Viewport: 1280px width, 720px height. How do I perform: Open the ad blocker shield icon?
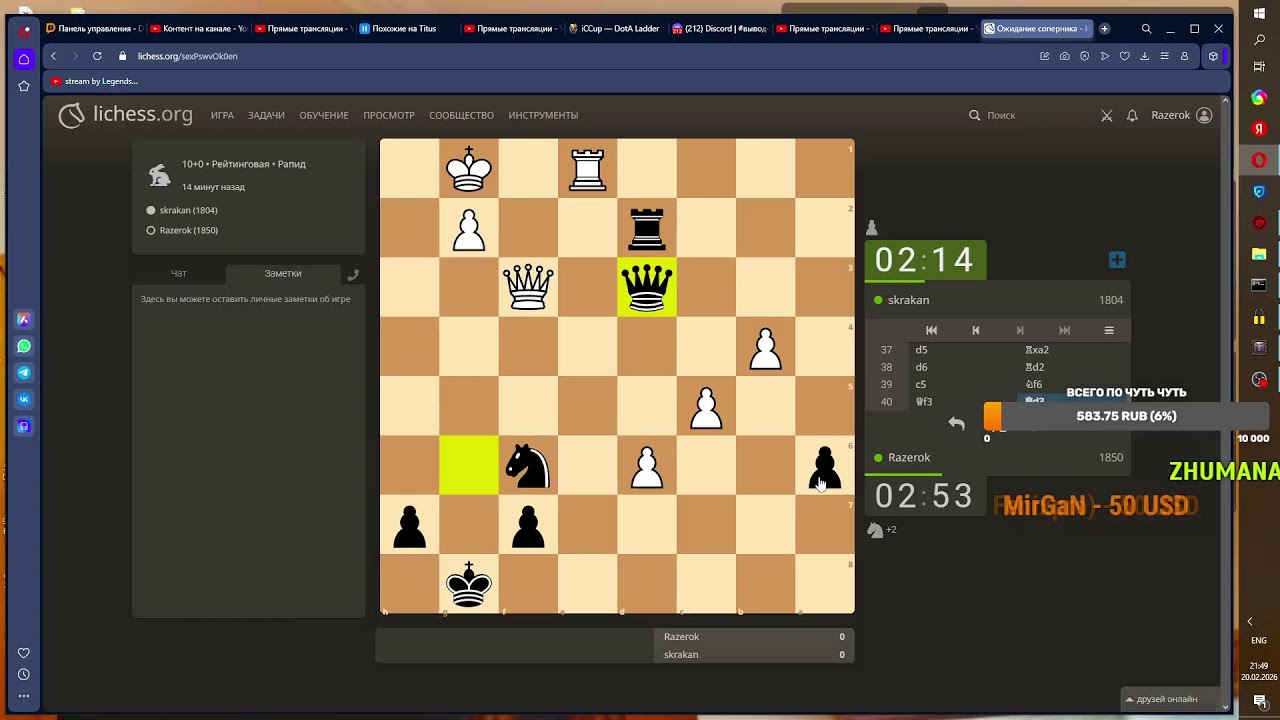click(1085, 56)
